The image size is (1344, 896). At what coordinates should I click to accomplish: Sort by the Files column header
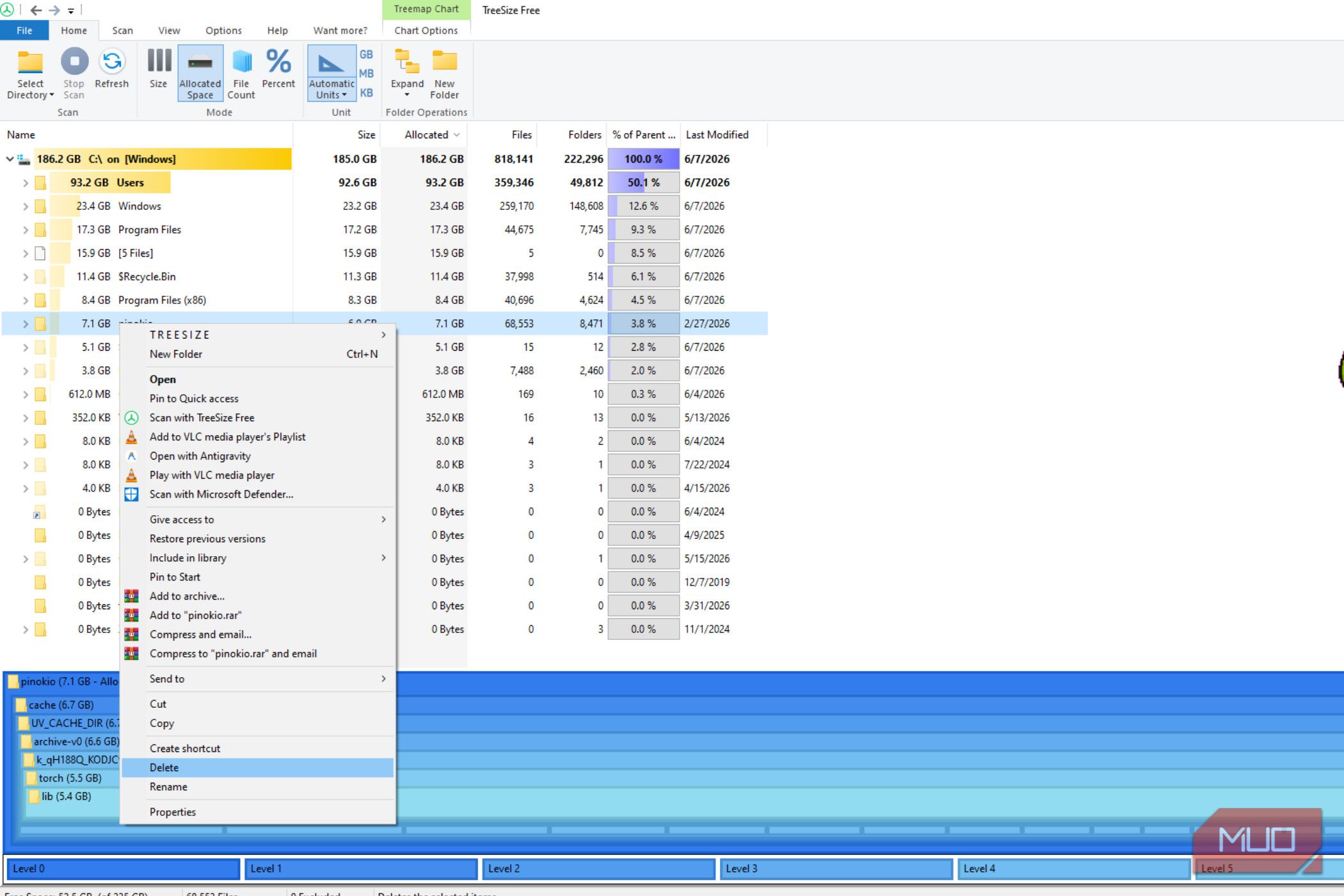[x=503, y=134]
